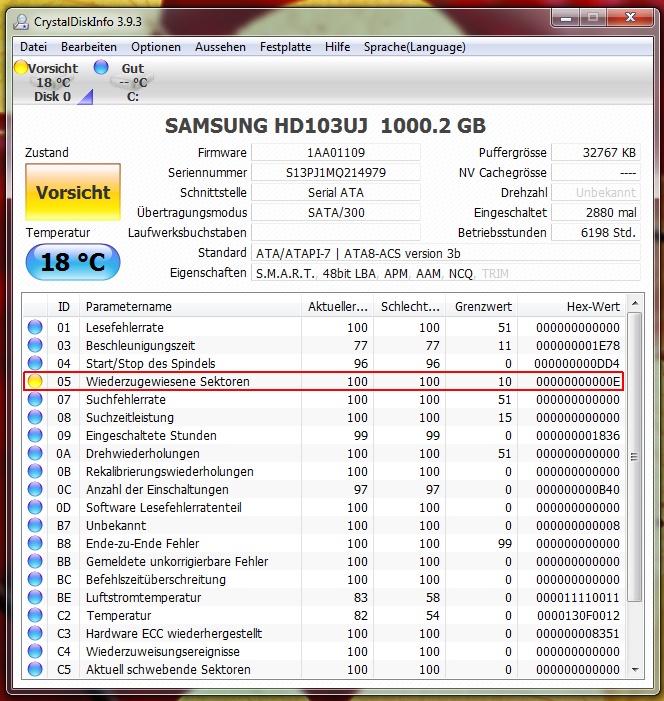
Task: Click the Schlecht... column header
Action: click(x=410, y=306)
